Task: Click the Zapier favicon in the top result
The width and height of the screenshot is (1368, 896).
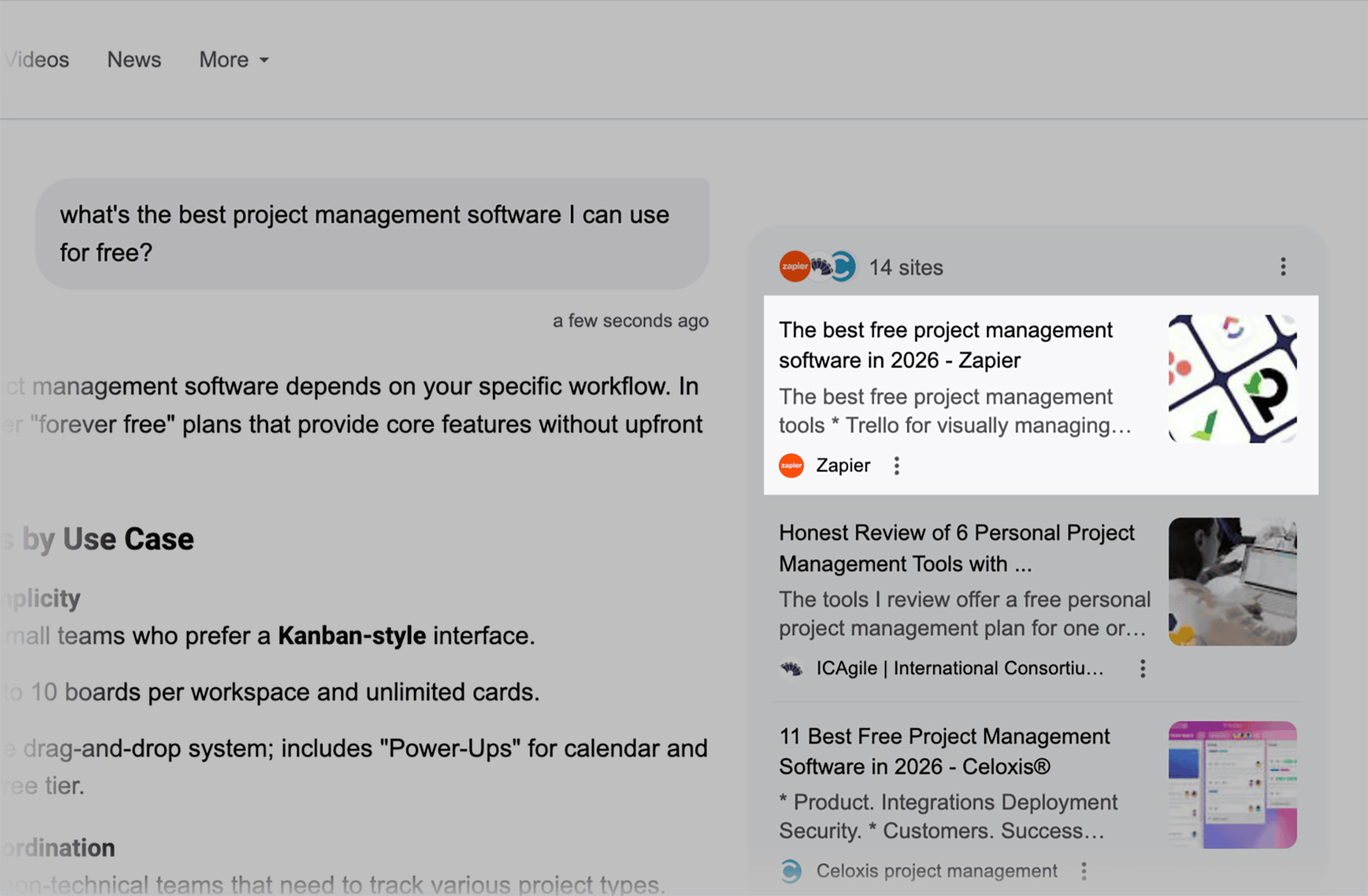Action: (791, 466)
